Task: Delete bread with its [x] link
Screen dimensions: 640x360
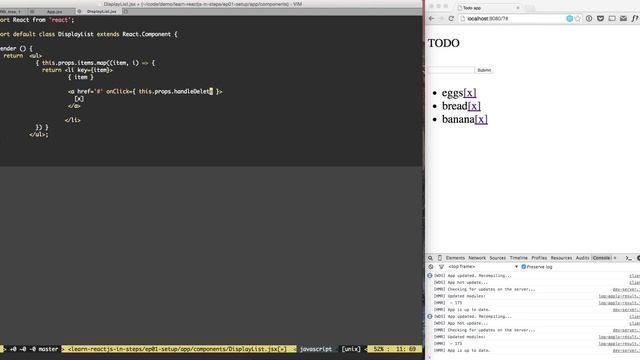Action: pyautogui.click(x=474, y=106)
